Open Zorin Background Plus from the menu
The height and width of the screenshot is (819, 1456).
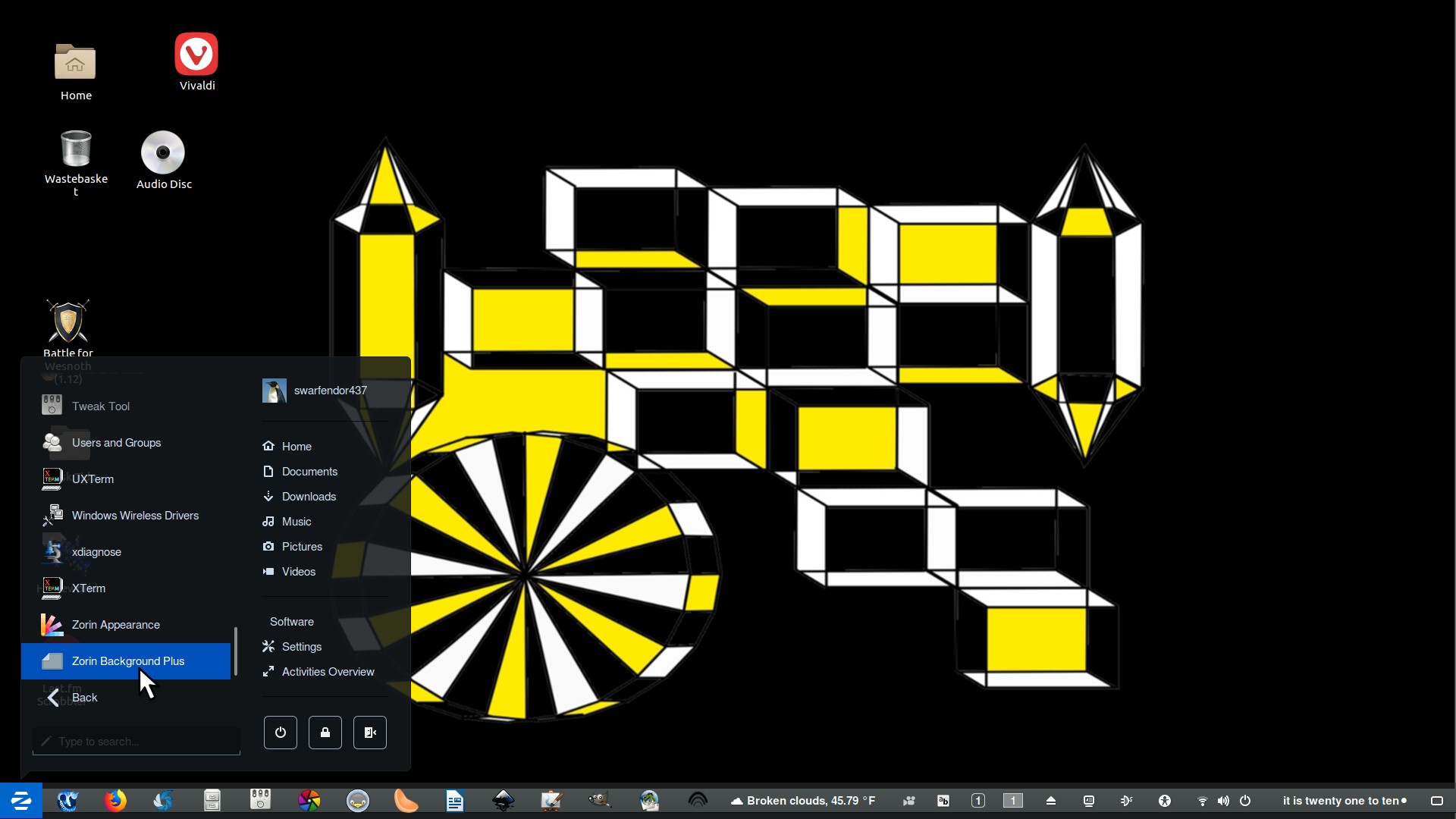coord(127,661)
